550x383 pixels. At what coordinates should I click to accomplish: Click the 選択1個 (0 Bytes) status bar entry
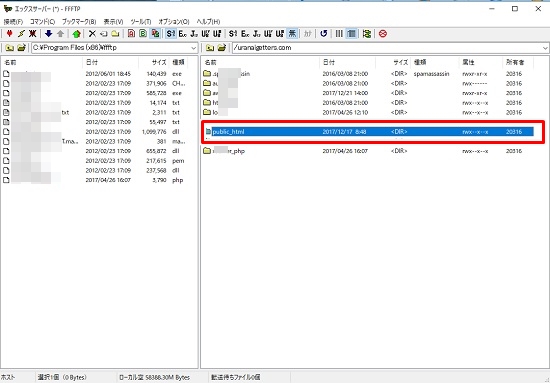point(62,378)
